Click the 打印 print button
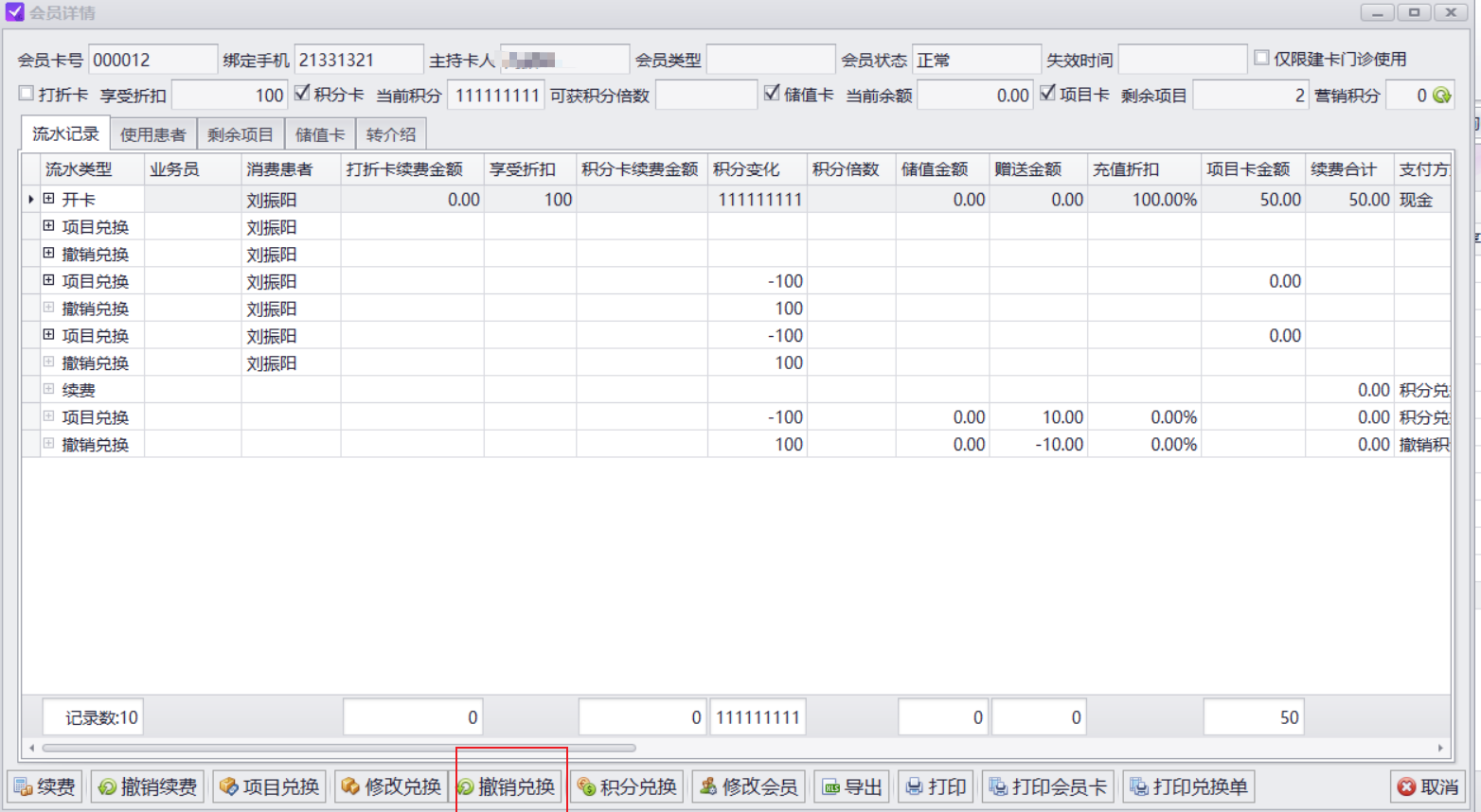The width and height of the screenshot is (1481, 812). (936, 786)
